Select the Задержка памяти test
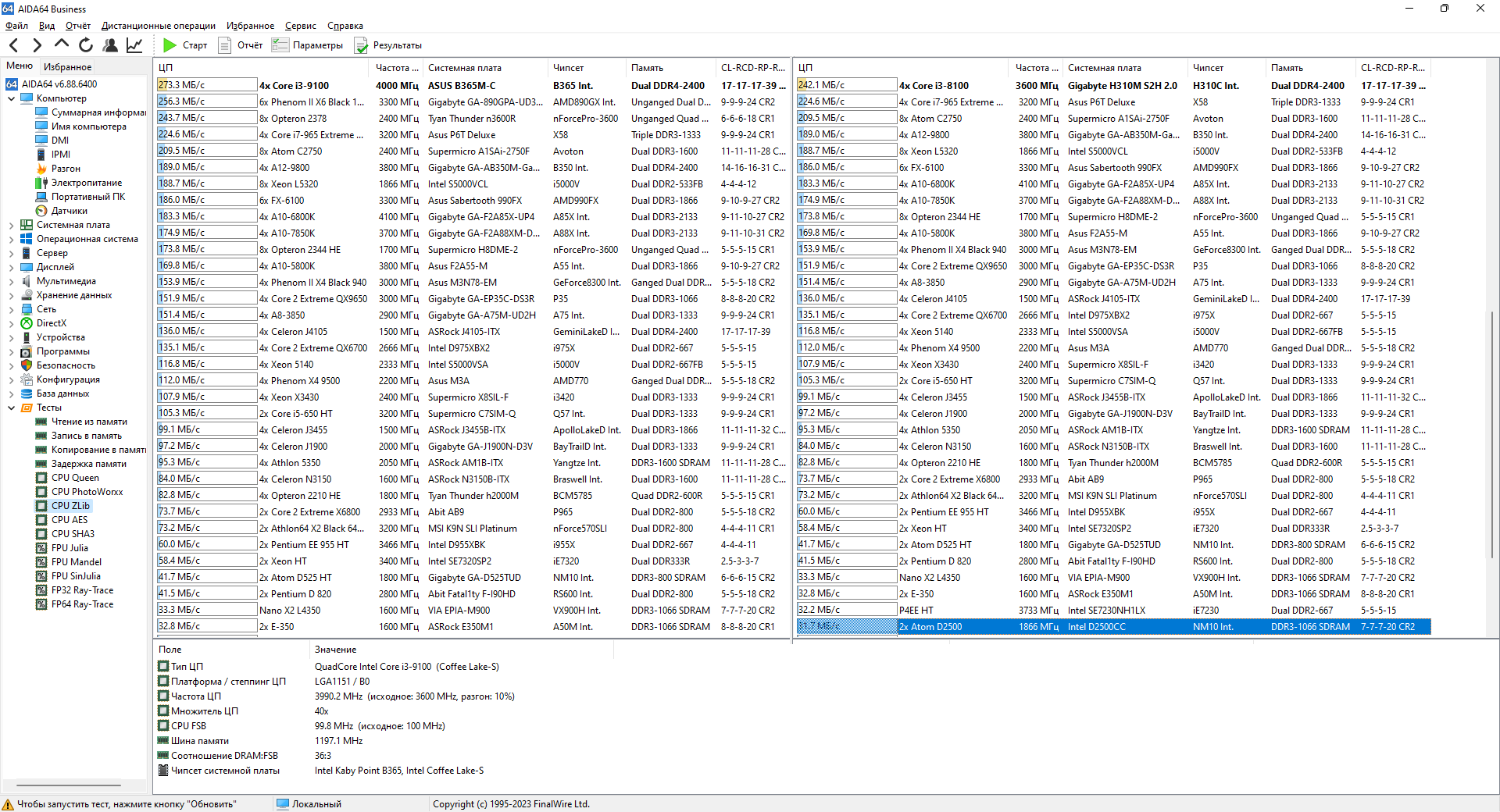This screenshot has height=812, width=1500. click(x=81, y=464)
